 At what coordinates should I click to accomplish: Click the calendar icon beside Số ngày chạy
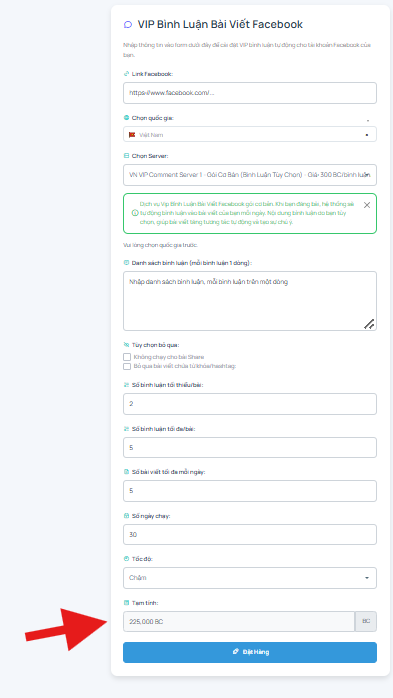126,516
